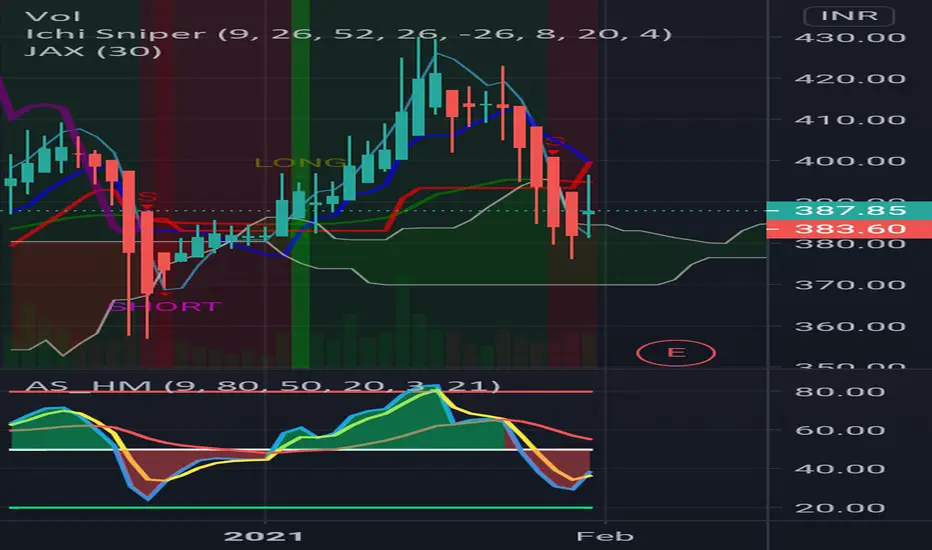Click the 410.00 price axis label

[x=850, y=120]
